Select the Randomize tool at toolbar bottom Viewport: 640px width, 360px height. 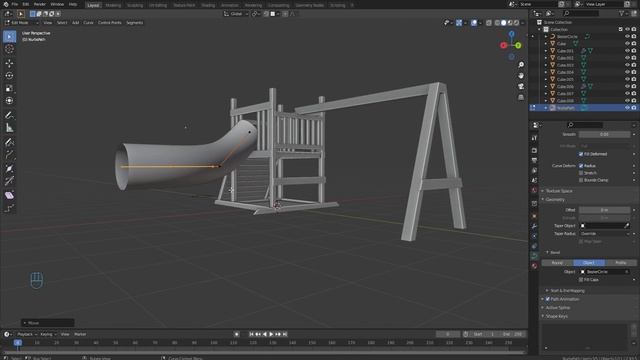click(x=9, y=208)
